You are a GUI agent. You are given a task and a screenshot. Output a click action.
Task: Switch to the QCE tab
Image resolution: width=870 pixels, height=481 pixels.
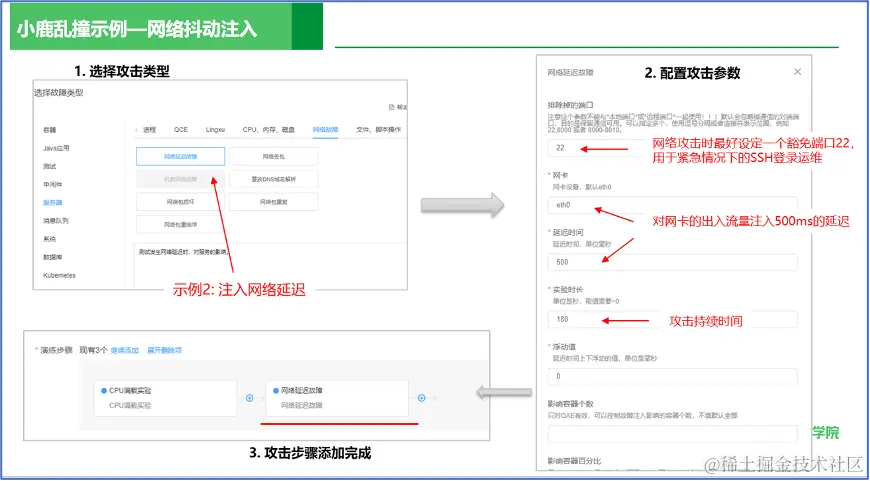[181, 130]
